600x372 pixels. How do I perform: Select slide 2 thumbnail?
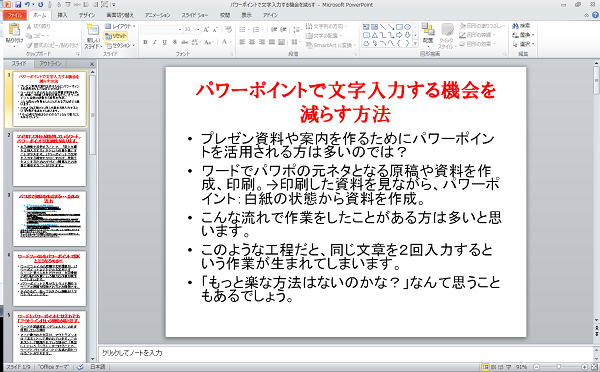[50, 159]
